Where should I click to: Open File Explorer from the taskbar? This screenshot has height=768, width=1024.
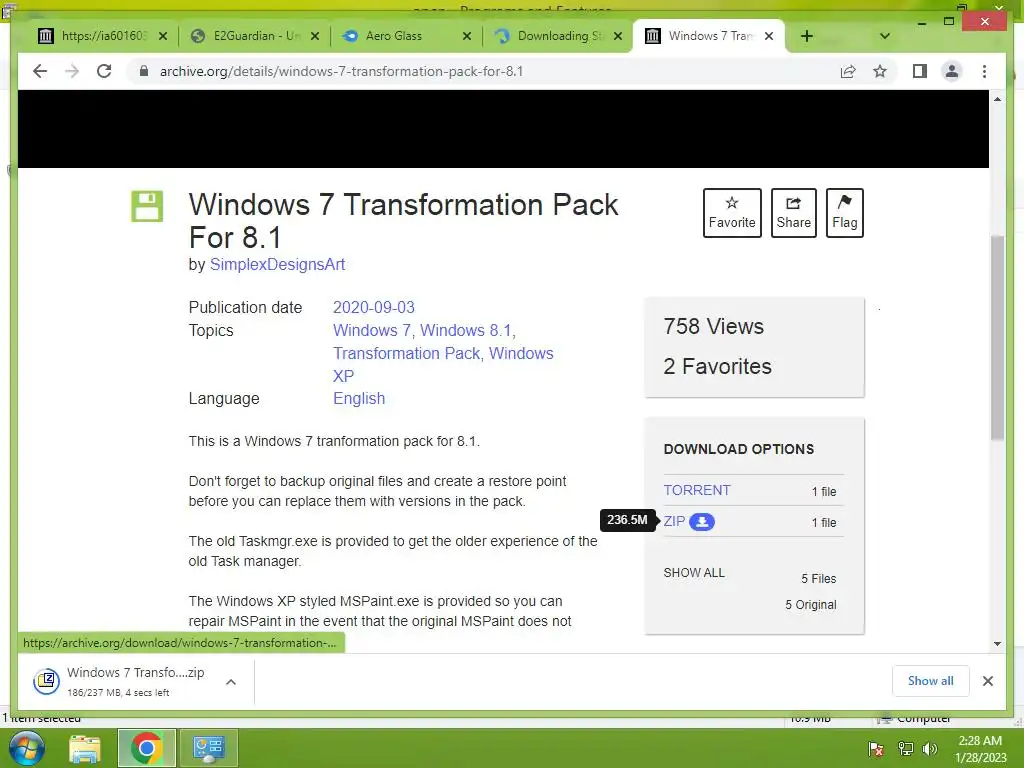pos(85,748)
